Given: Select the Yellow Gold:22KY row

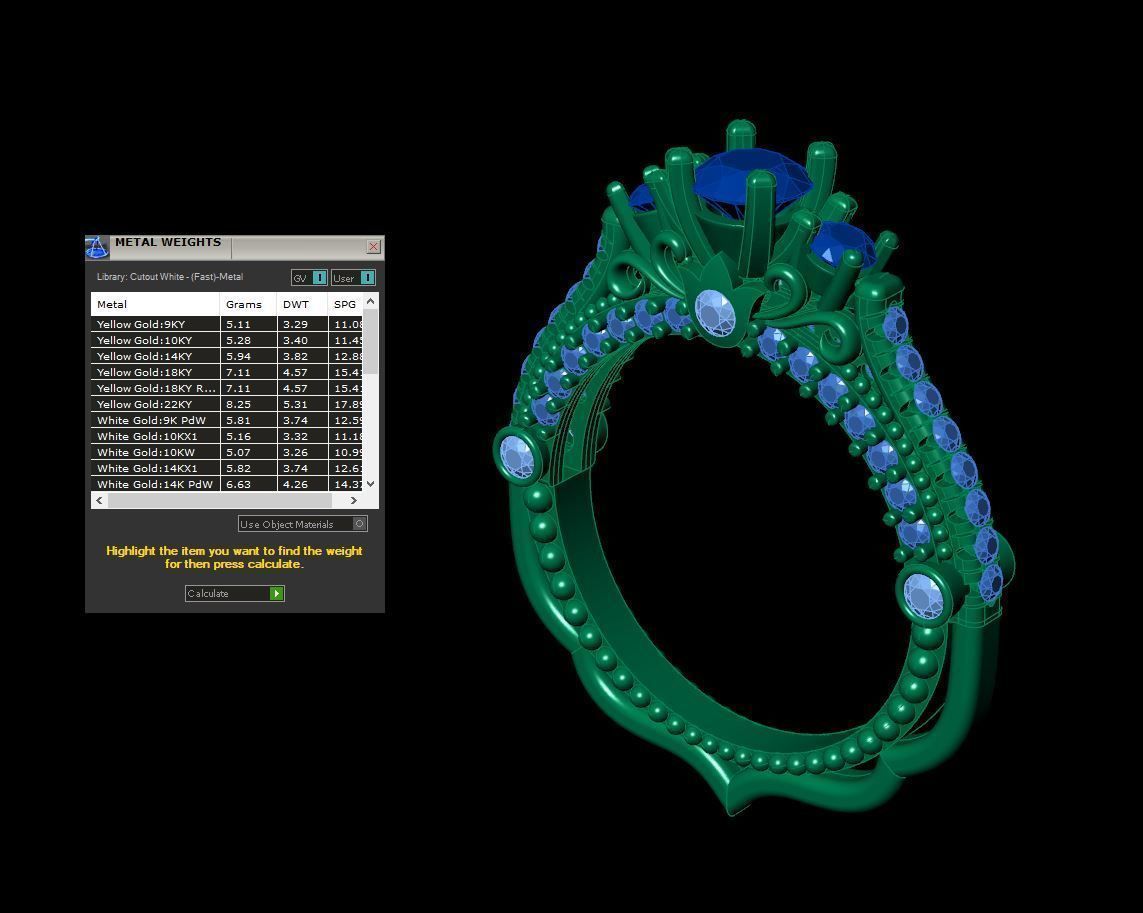Looking at the screenshot, I should 227,404.
